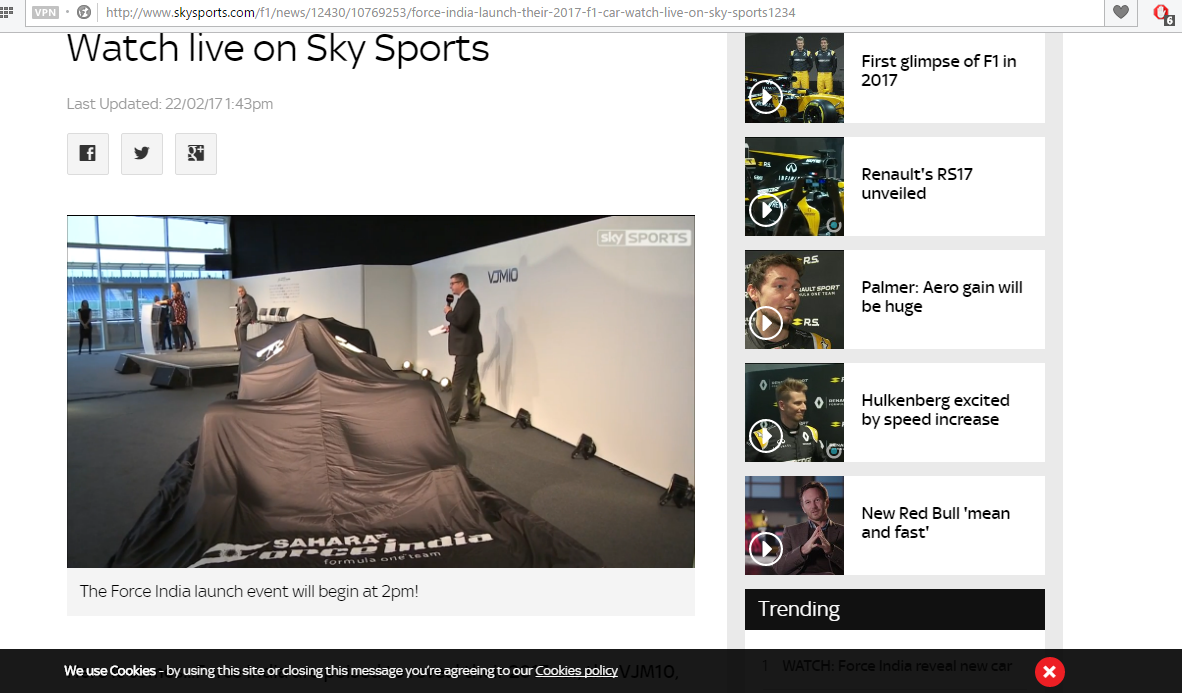Image resolution: width=1182 pixels, height=693 pixels.
Task: Open 'Renault's RS17 unveiled' headline
Action: (917, 184)
